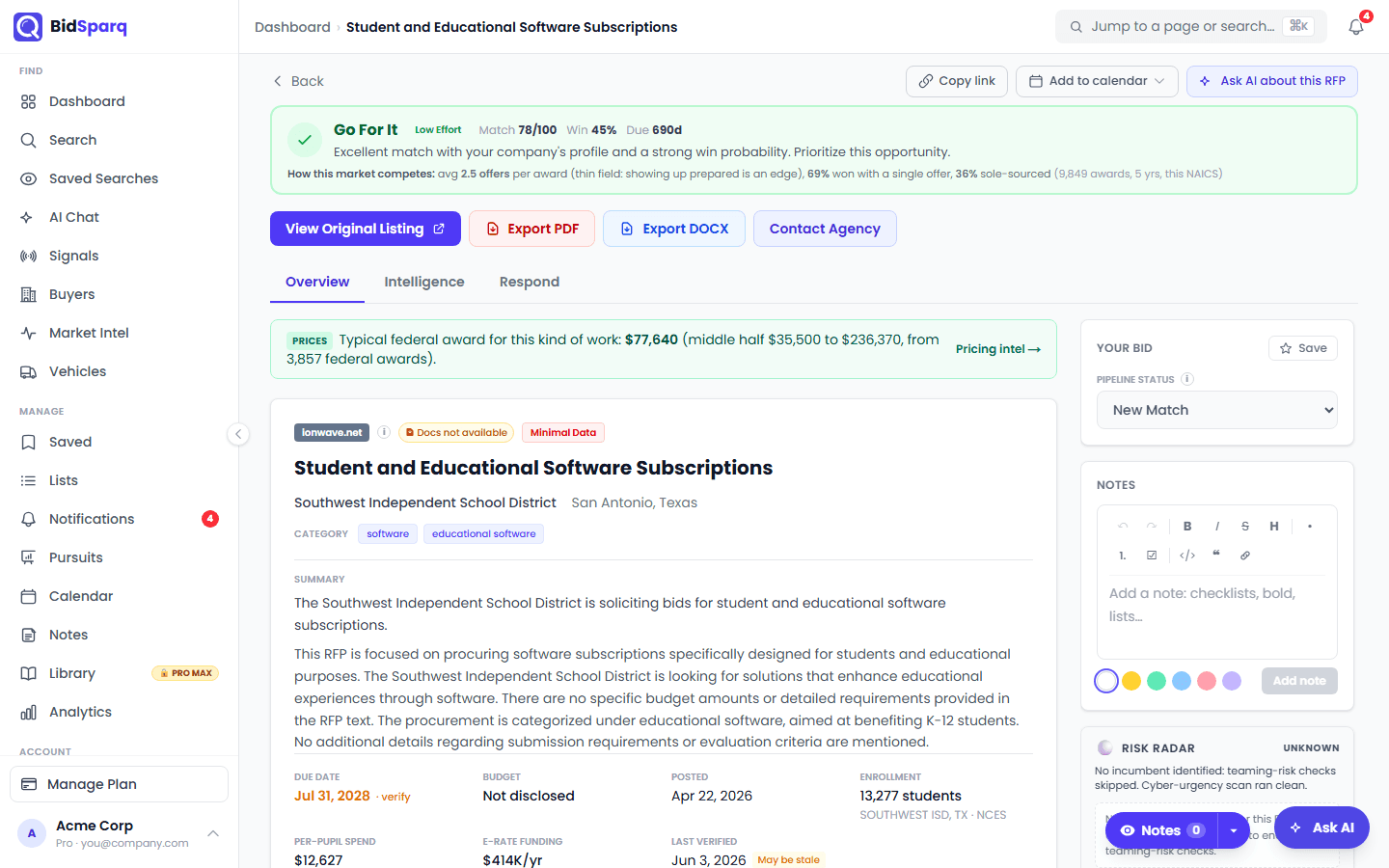Select the yellow note color swatch
This screenshot has width=1389, height=868.
point(1131,681)
